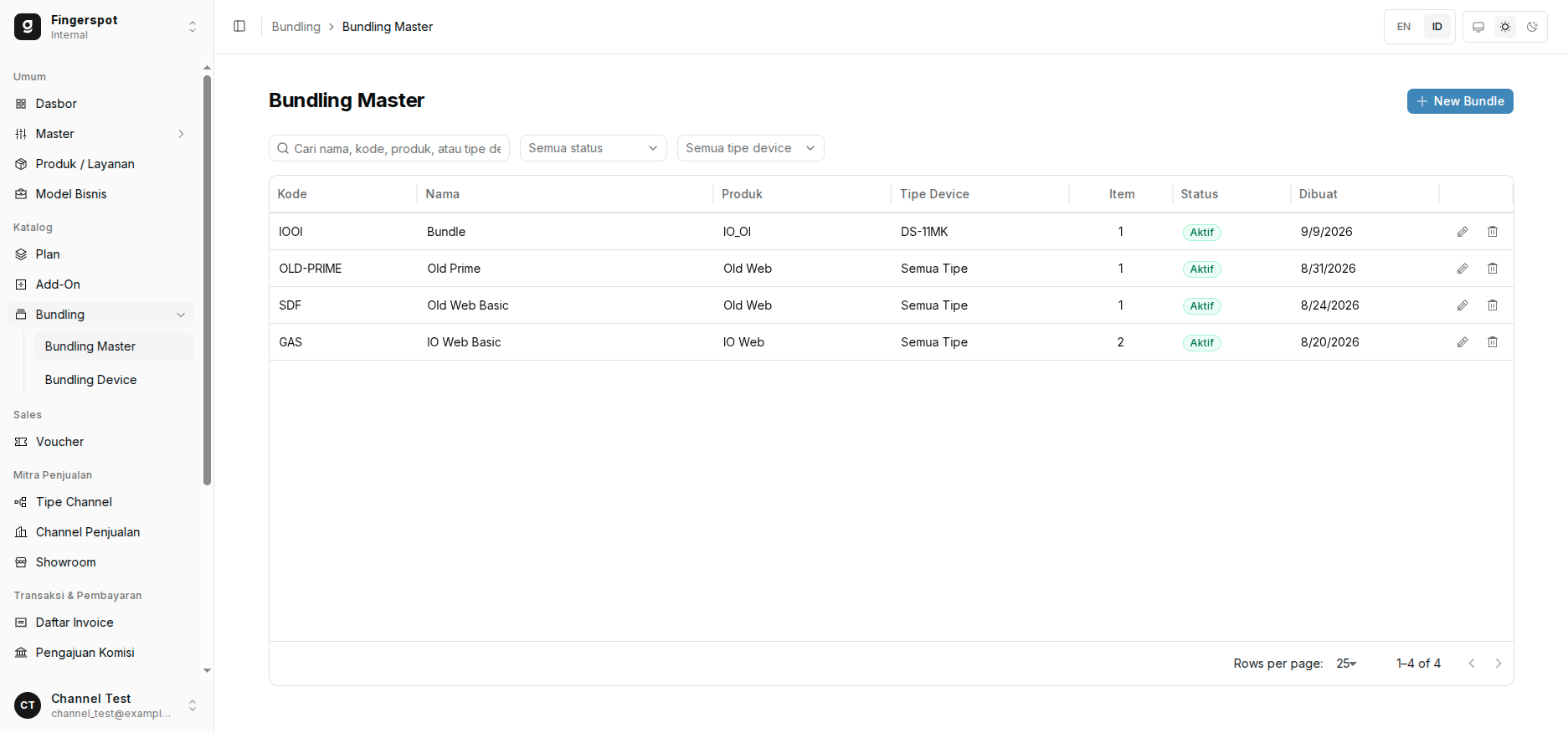Delete the SDF bundle row

pos(1493,305)
